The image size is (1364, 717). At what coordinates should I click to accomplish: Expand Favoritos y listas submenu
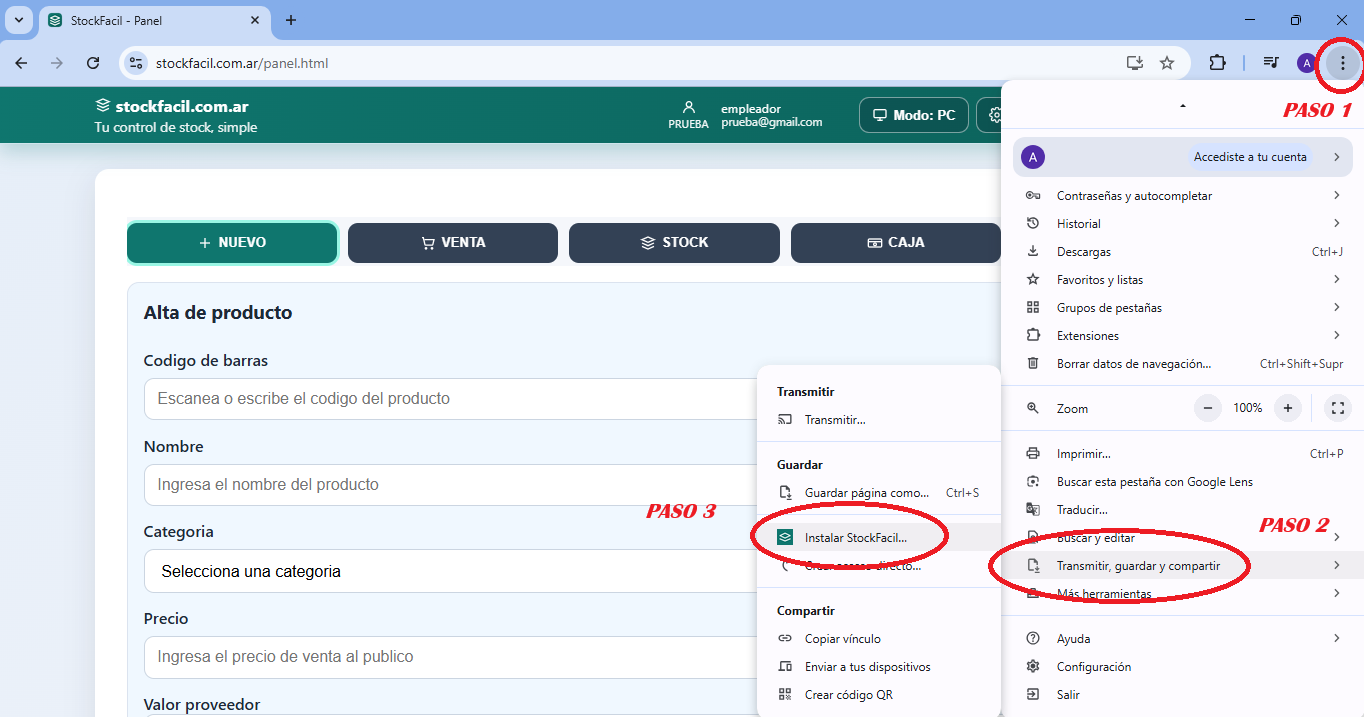[x=1183, y=280]
